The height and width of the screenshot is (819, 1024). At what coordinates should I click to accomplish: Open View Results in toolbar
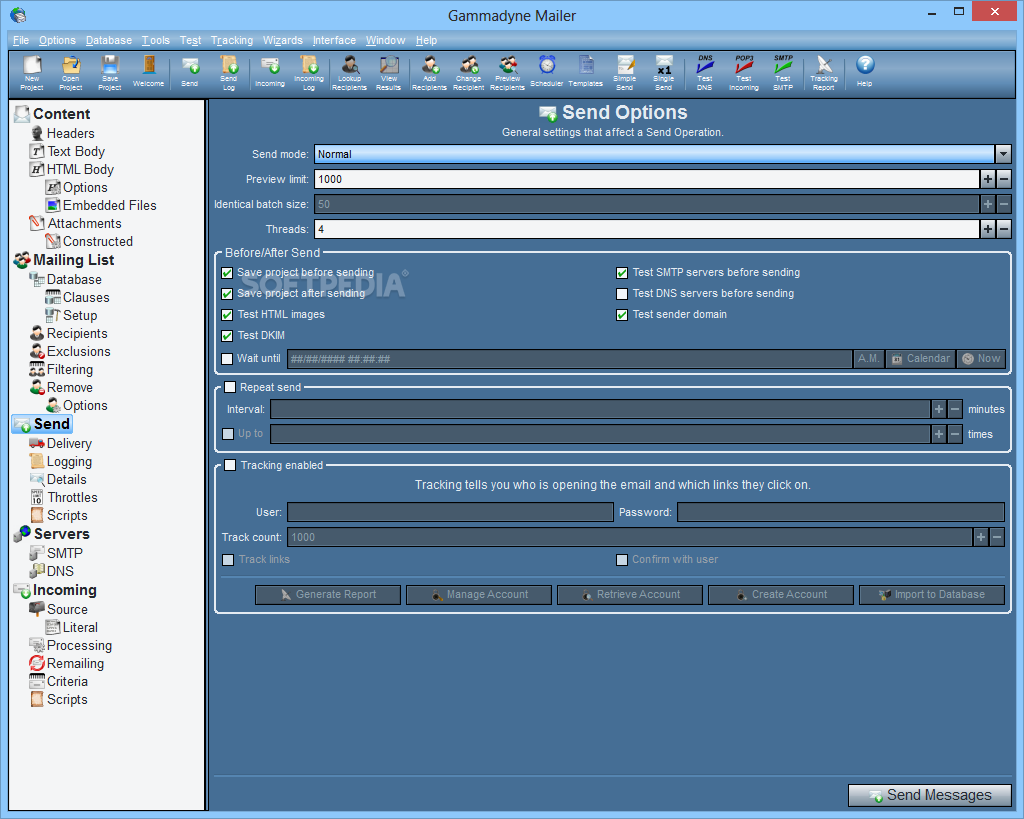pos(389,73)
